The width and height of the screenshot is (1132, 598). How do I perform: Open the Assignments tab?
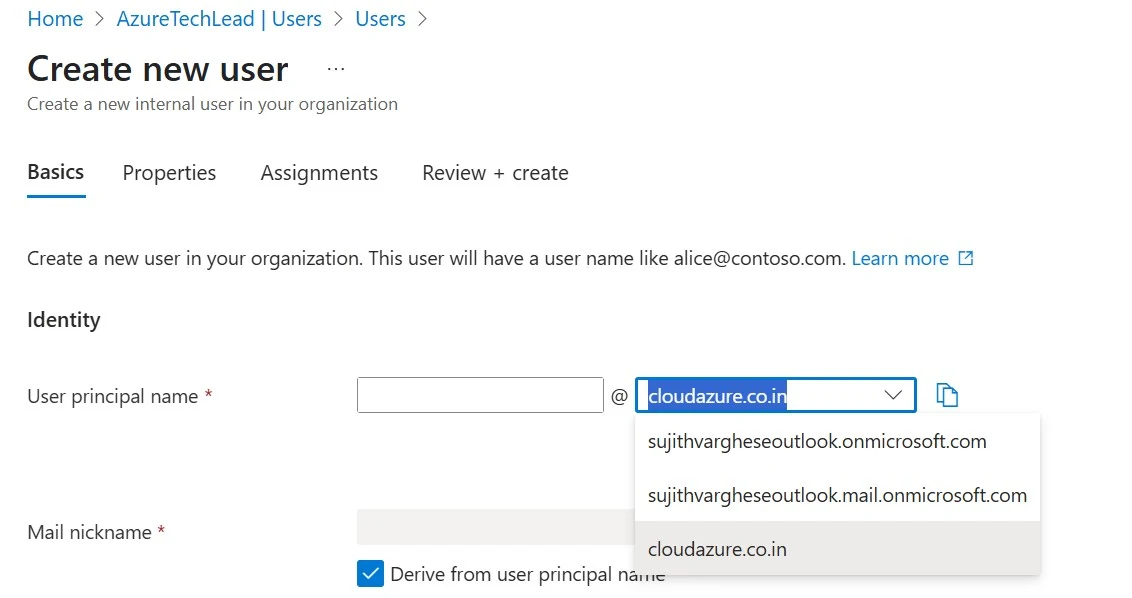(x=319, y=173)
